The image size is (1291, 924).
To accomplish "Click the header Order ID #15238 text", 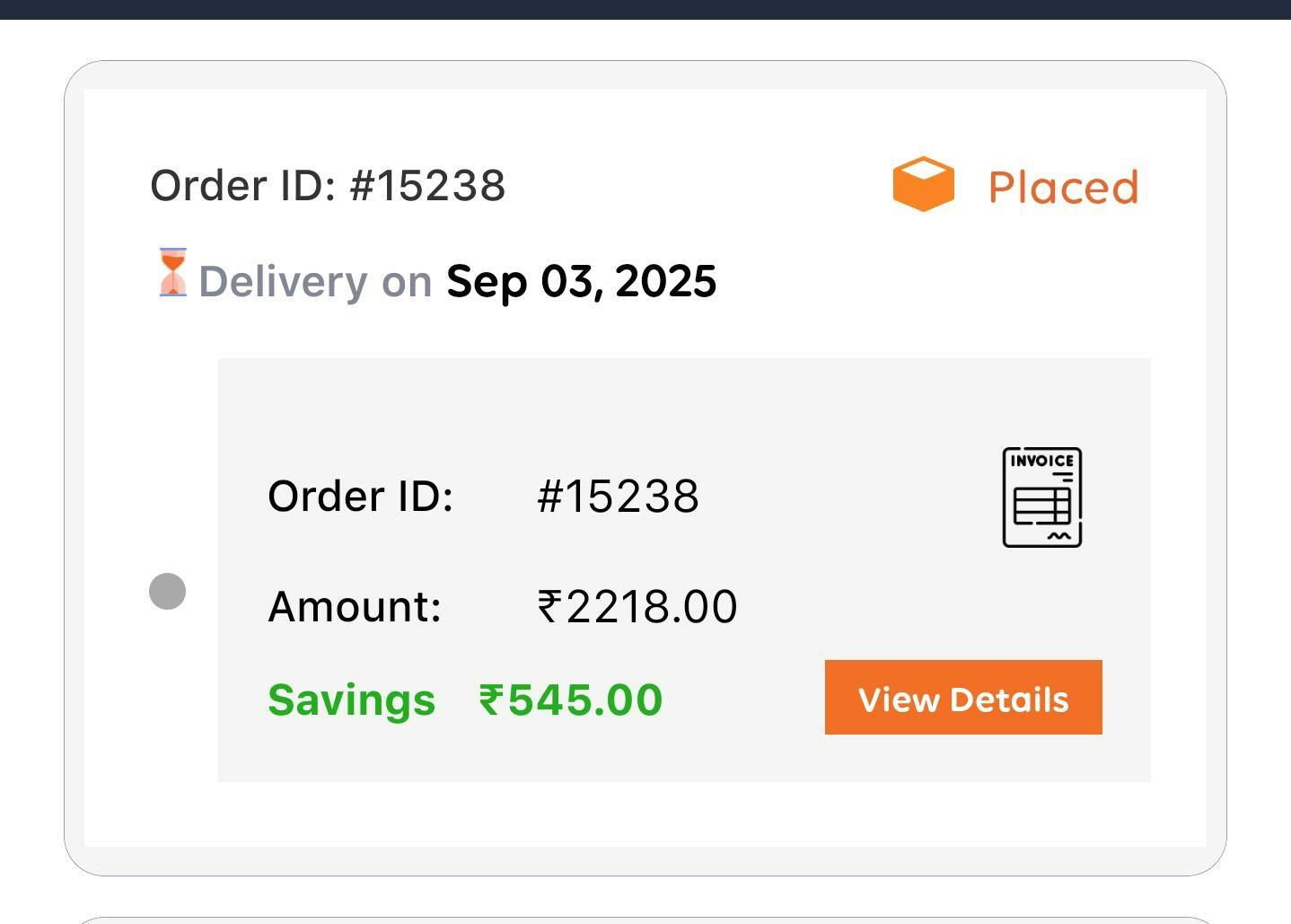I will 328,186.
